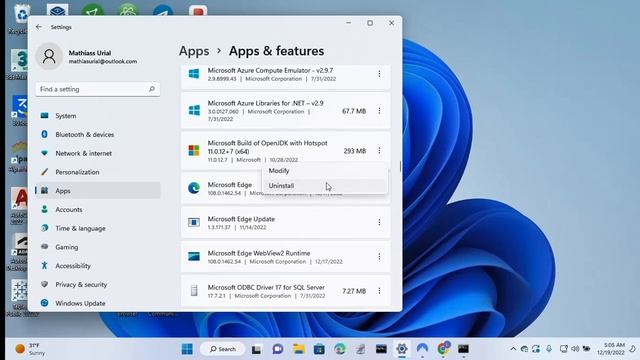Click the Find a setting search box

98,89
